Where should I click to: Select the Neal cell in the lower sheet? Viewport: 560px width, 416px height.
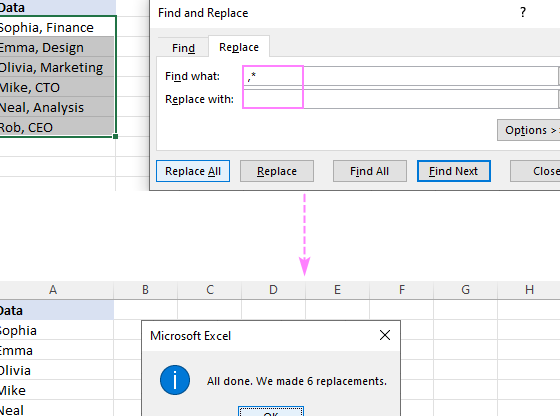point(57,409)
